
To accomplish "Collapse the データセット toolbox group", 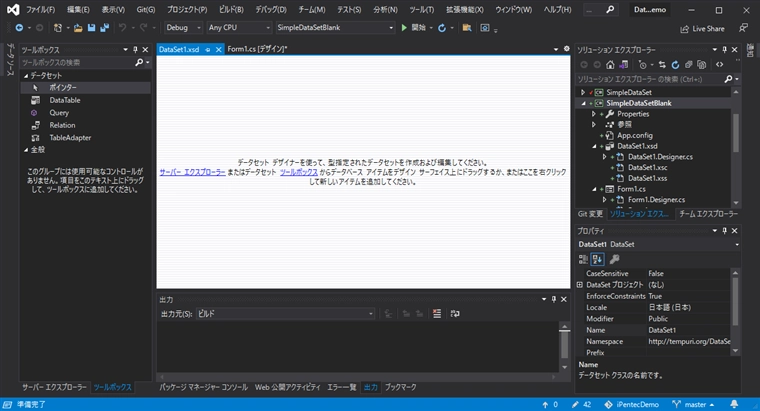I will pyautogui.click(x=26, y=76).
